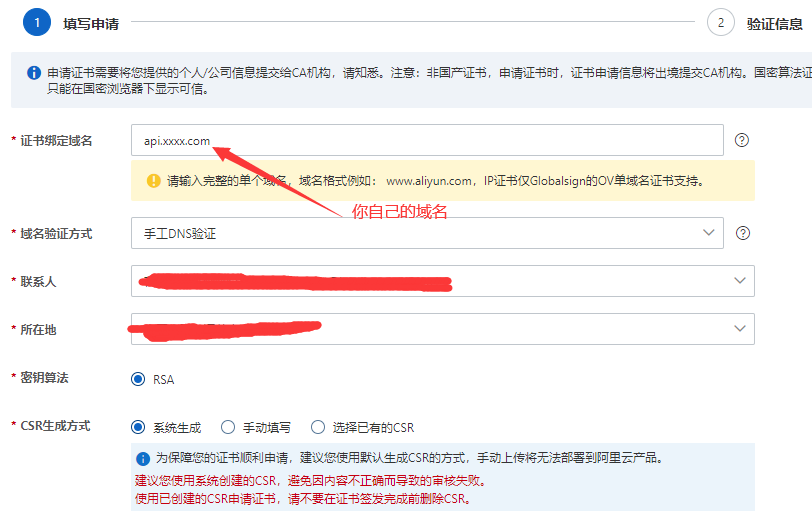
Task: Click yellow warning icon in domain hint
Action: (154, 181)
